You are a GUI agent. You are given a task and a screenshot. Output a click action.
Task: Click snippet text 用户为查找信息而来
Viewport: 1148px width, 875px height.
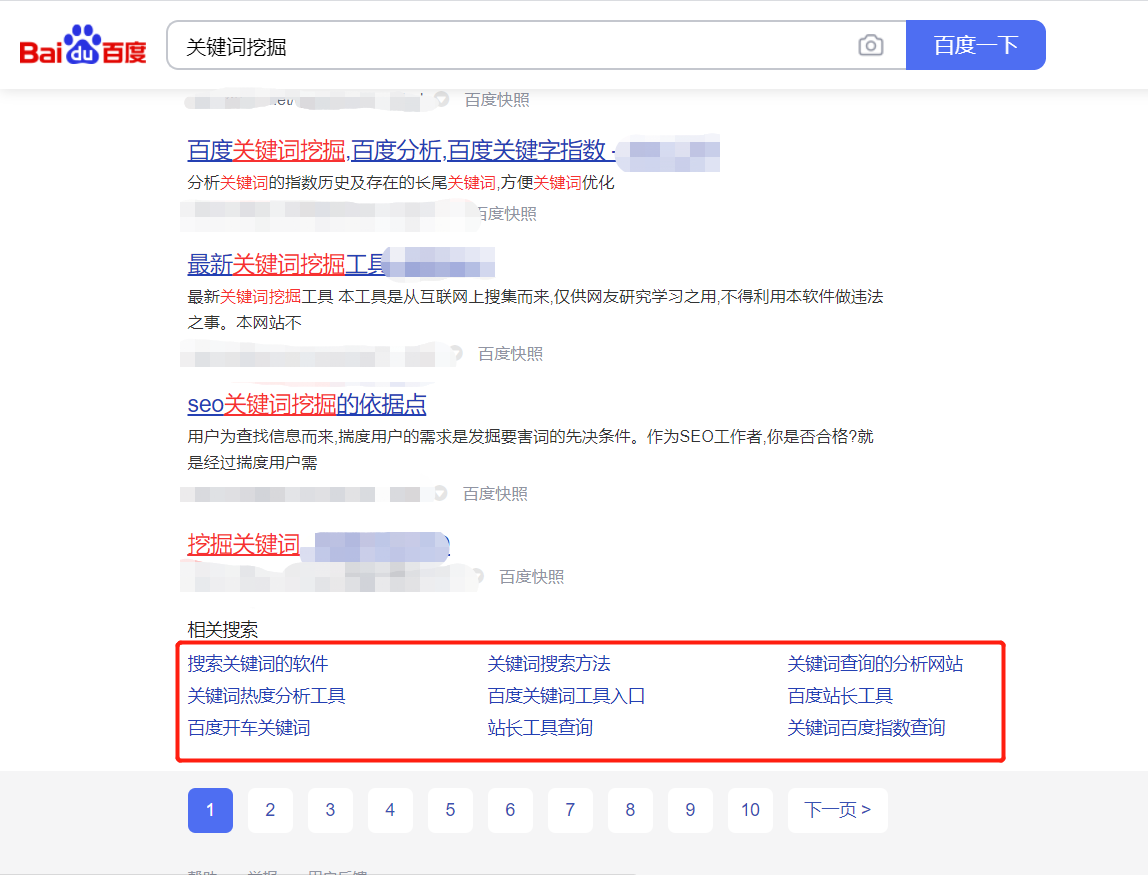tap(261, 437)
